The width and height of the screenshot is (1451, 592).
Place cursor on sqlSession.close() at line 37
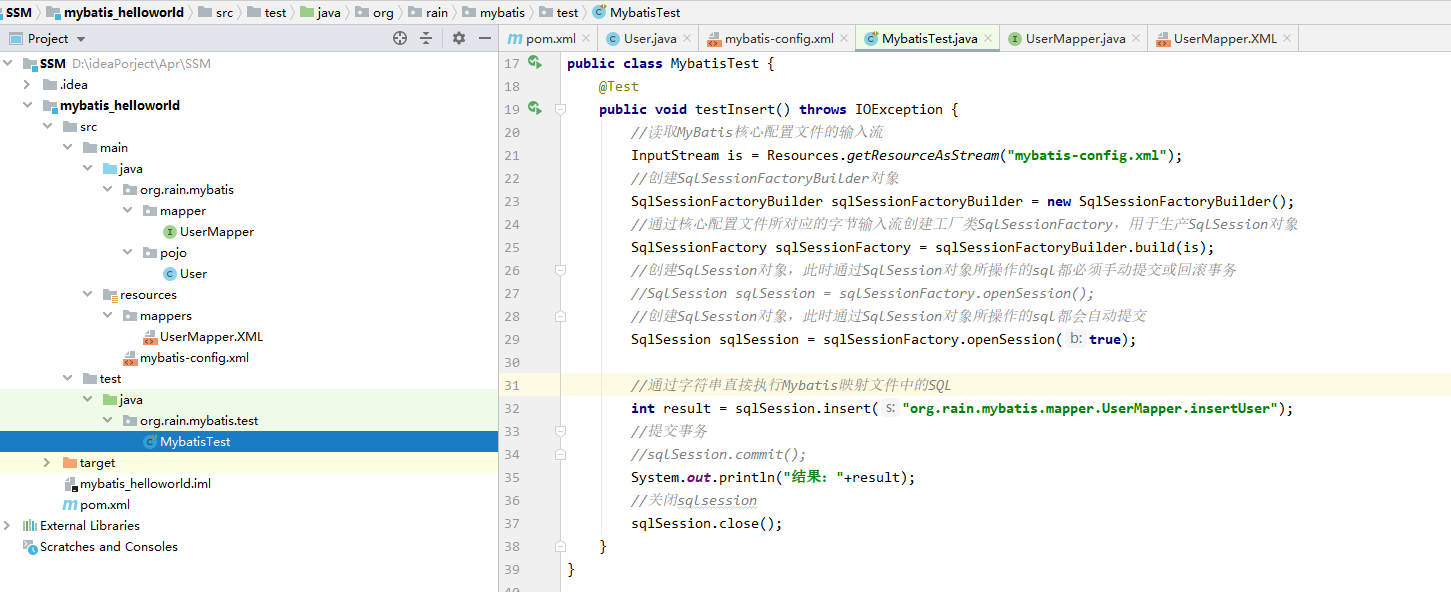(x=706, y=523)
